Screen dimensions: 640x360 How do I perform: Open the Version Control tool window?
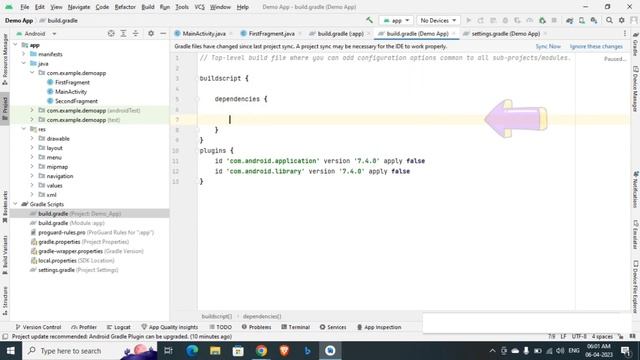click(38, 327)
